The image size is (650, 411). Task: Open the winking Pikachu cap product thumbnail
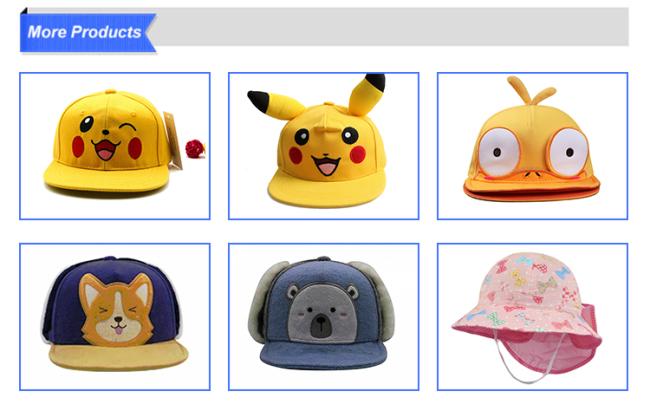115,146
